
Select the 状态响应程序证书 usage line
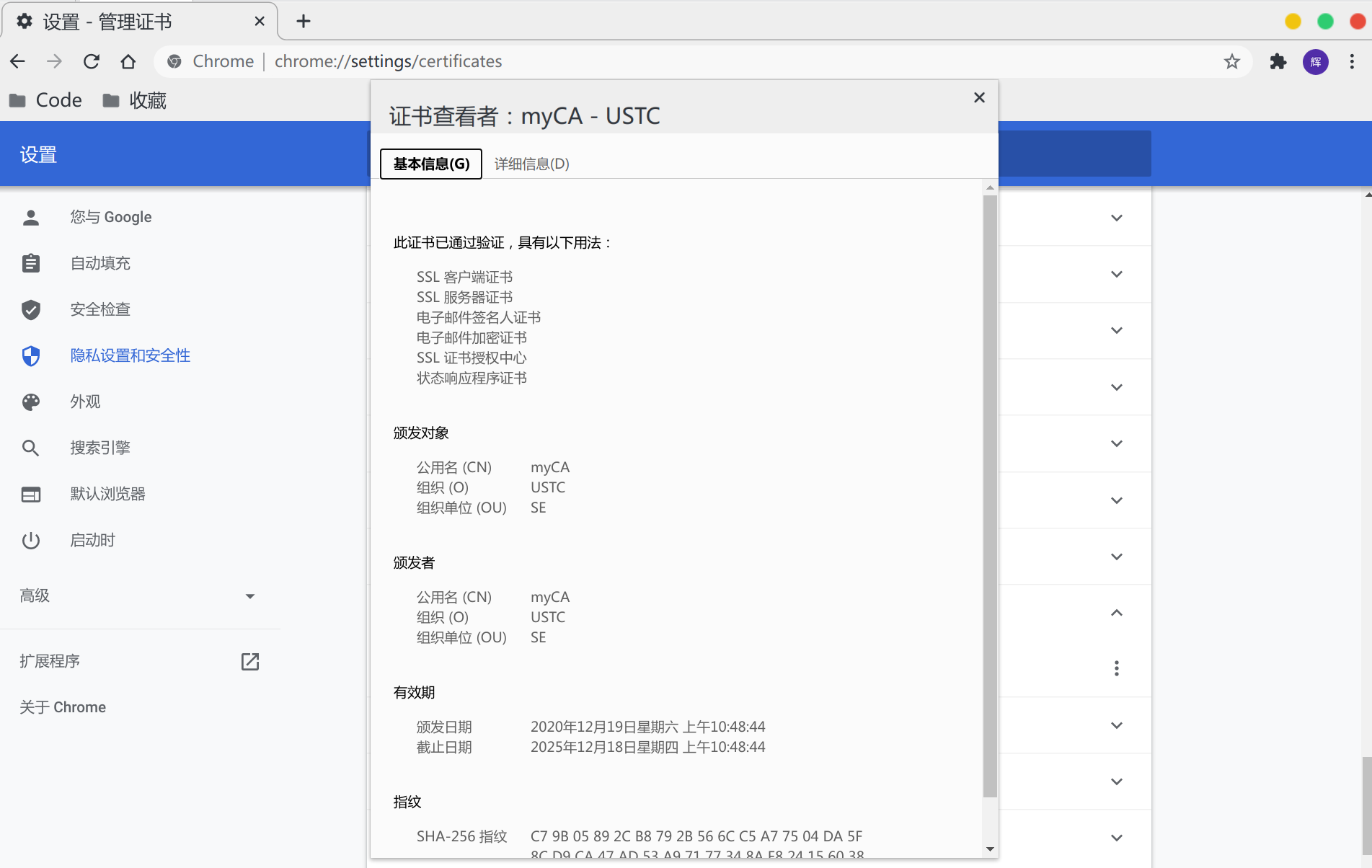472,378
